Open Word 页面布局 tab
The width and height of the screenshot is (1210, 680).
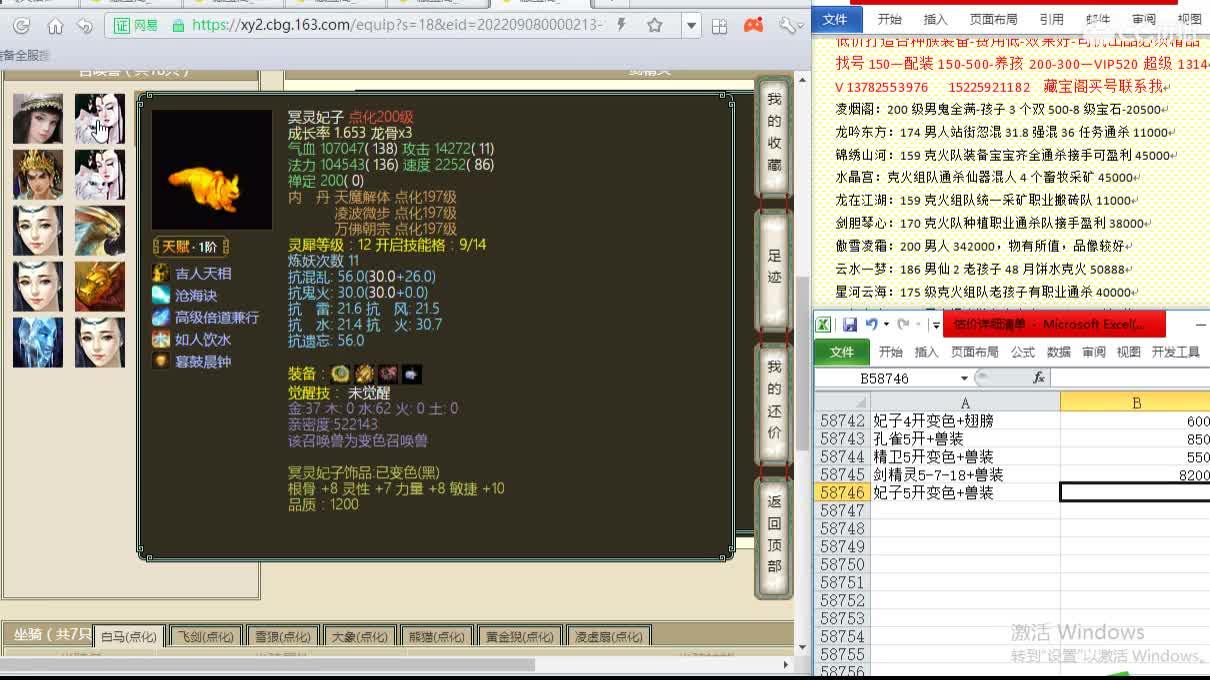pos(993,19)
